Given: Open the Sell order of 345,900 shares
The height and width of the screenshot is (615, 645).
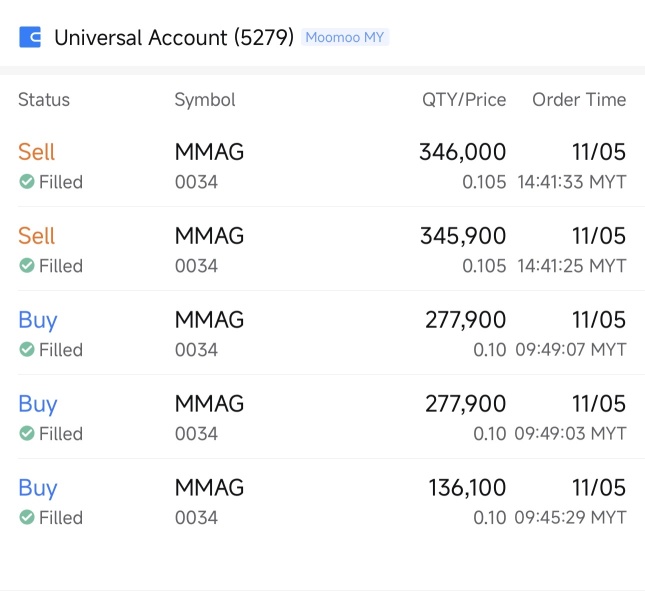Looking at the screenshot, I should 322,250.
